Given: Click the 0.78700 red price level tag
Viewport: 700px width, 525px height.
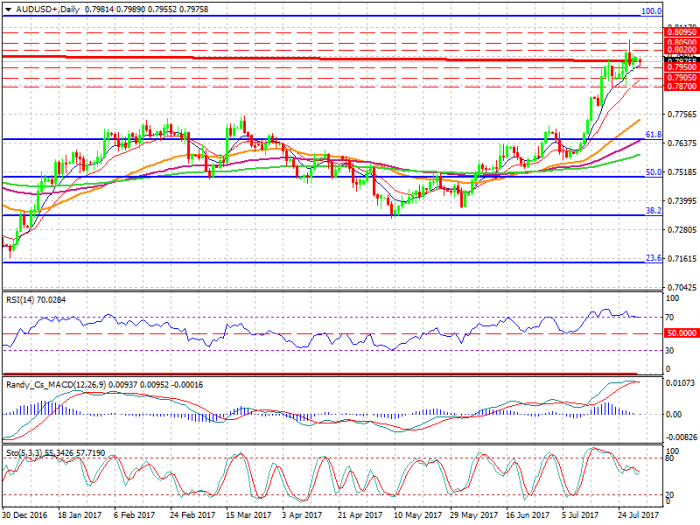Looking at the screenshot, I should coord(682,86).
